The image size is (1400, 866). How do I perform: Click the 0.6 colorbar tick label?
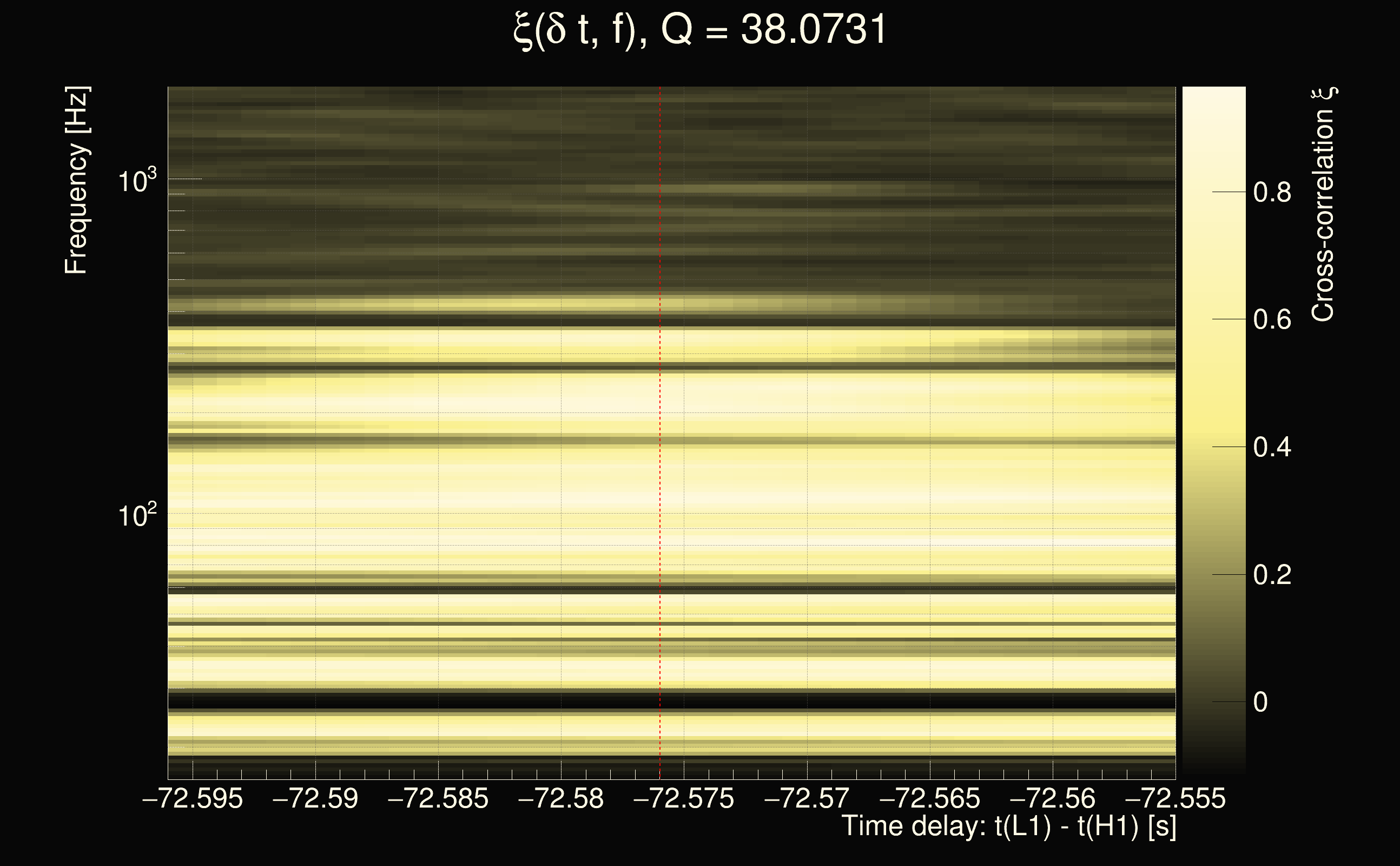[x=1272, y=319]
